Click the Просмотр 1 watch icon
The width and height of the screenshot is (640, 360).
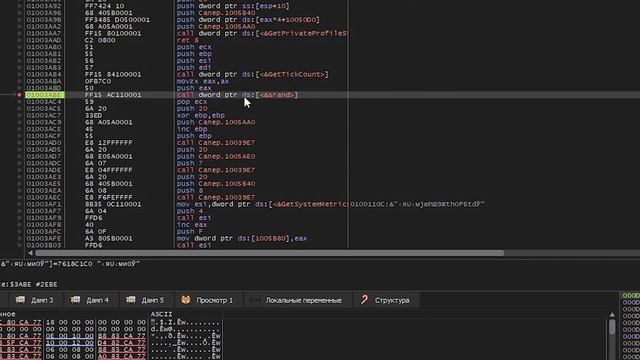coord(186,300)
